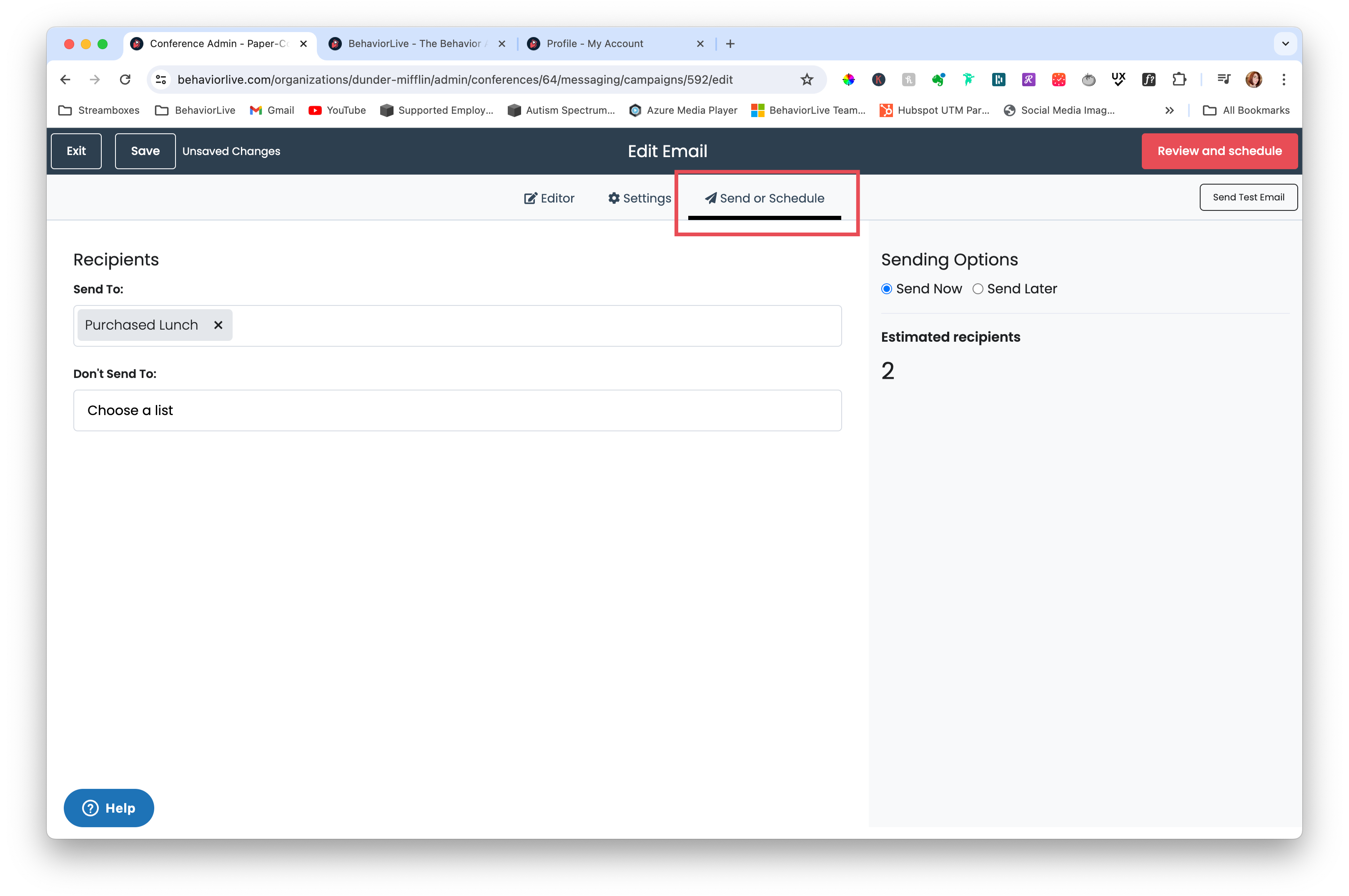1349x896 pixels.
Task: Switch to the Settings tab
Action: [639, 198]
